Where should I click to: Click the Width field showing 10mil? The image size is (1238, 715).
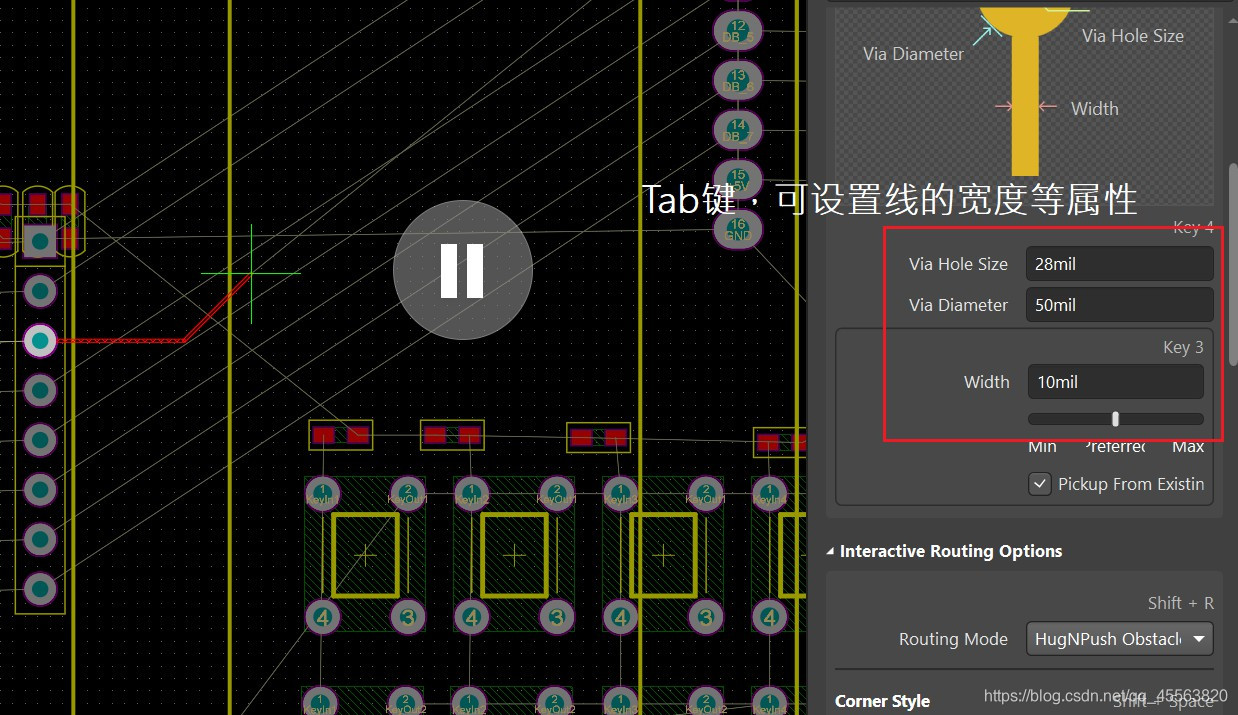click(1115, 382)
